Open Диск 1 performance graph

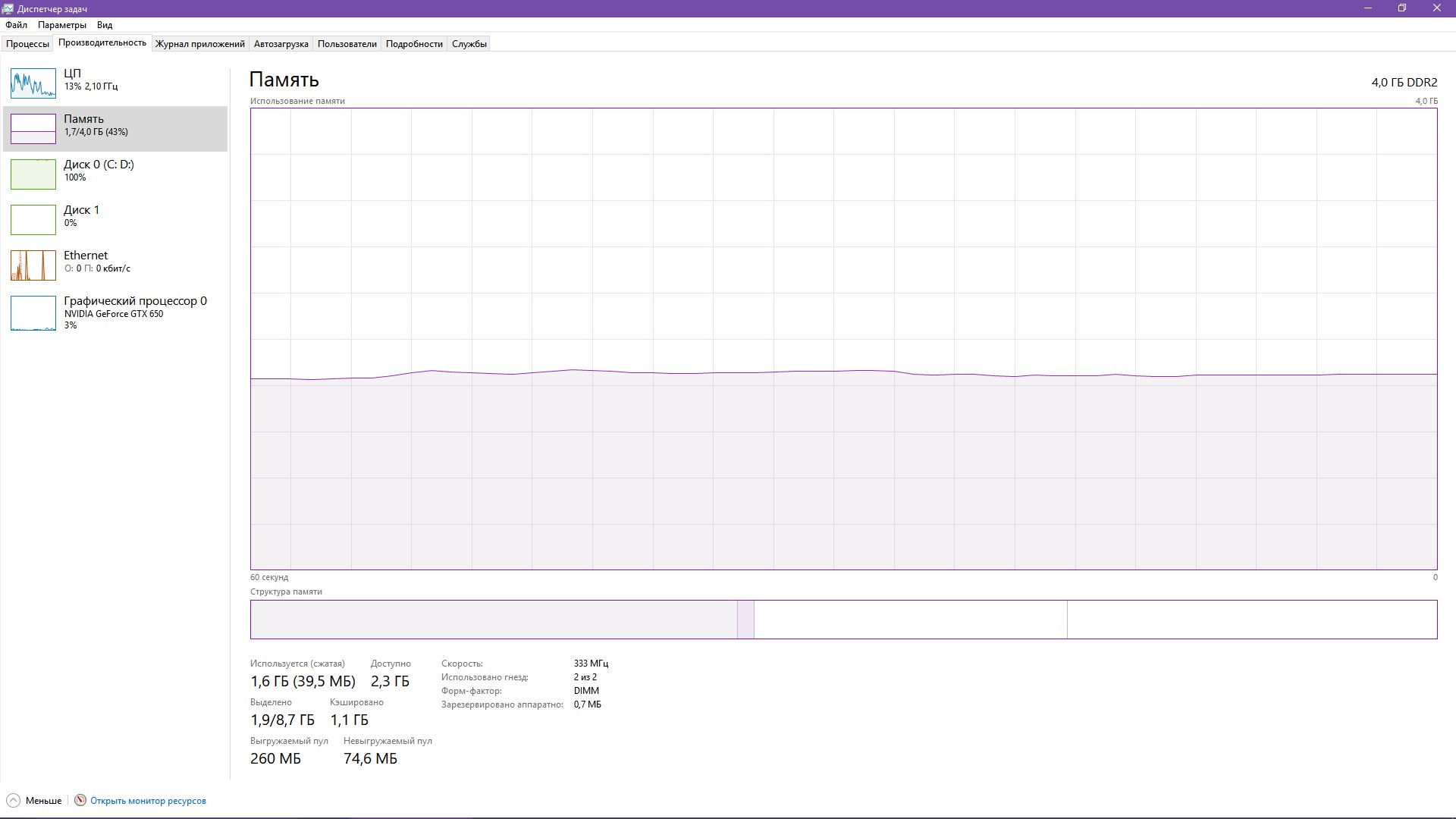[115, 220]
